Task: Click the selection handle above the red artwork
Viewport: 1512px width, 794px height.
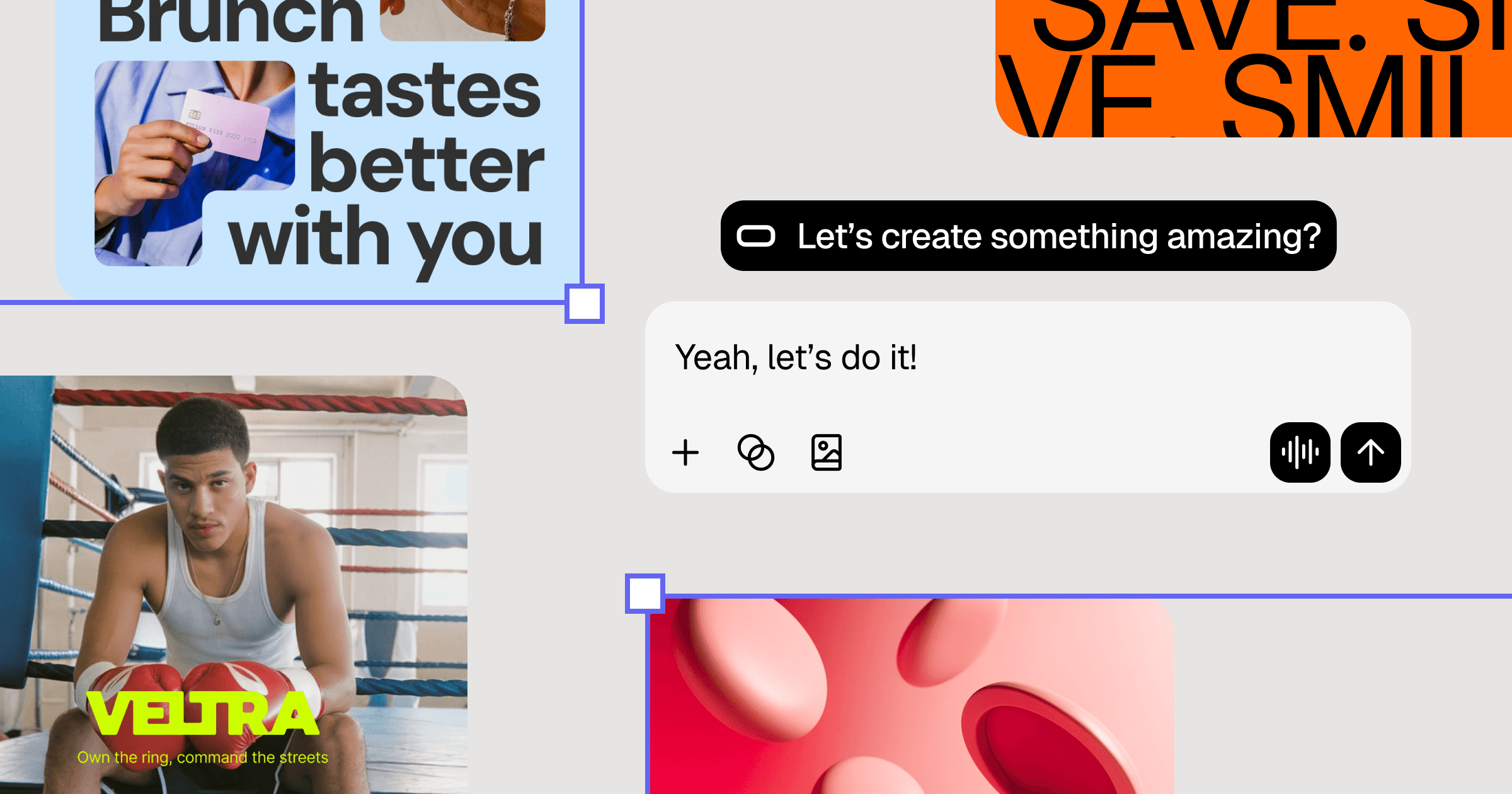Action: 645,594
